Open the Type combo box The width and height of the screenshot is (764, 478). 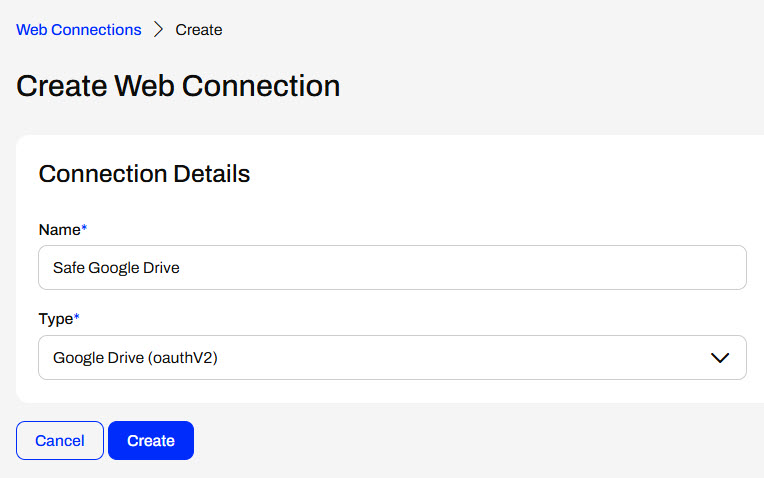click(x=392, y=358)
